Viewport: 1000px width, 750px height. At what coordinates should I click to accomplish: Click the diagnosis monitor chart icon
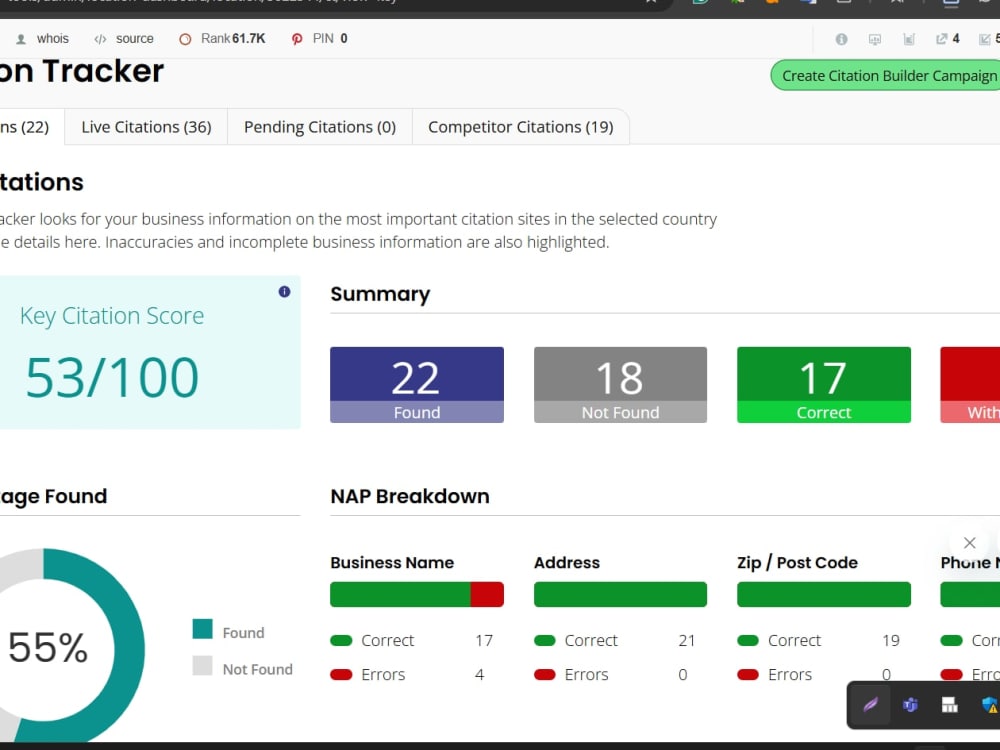coord(875,39)
